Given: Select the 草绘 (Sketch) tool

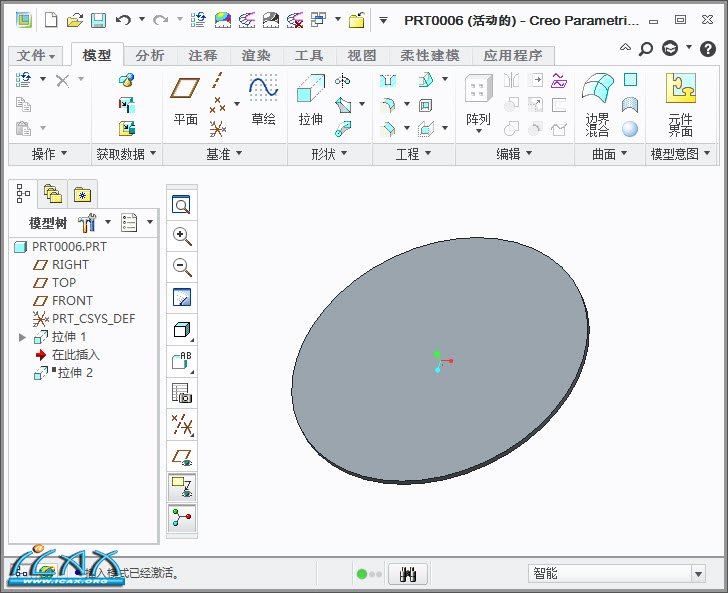Looking at the screenshot, I should click(263, 100).
